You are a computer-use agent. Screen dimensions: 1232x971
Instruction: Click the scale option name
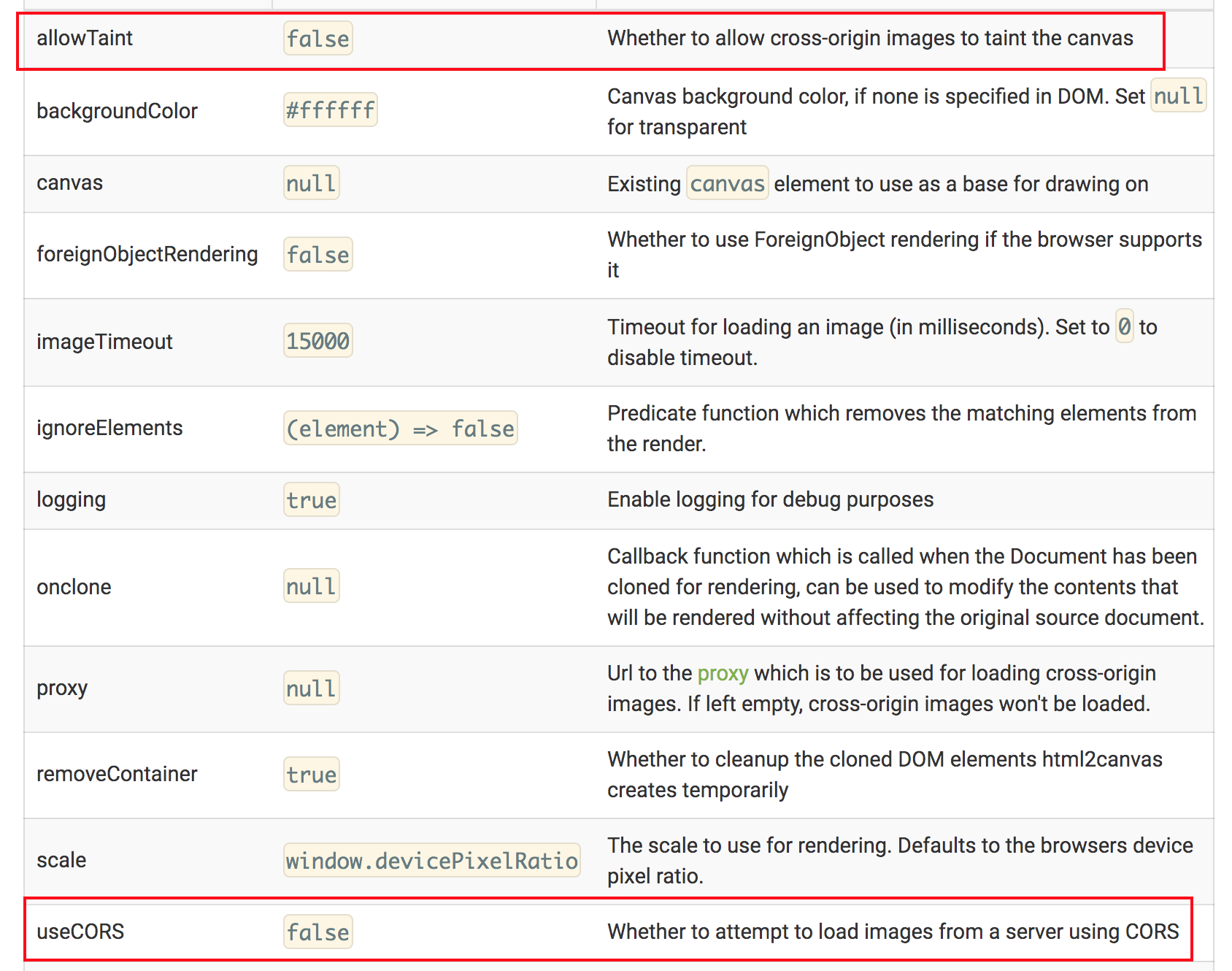coord(61,860)
